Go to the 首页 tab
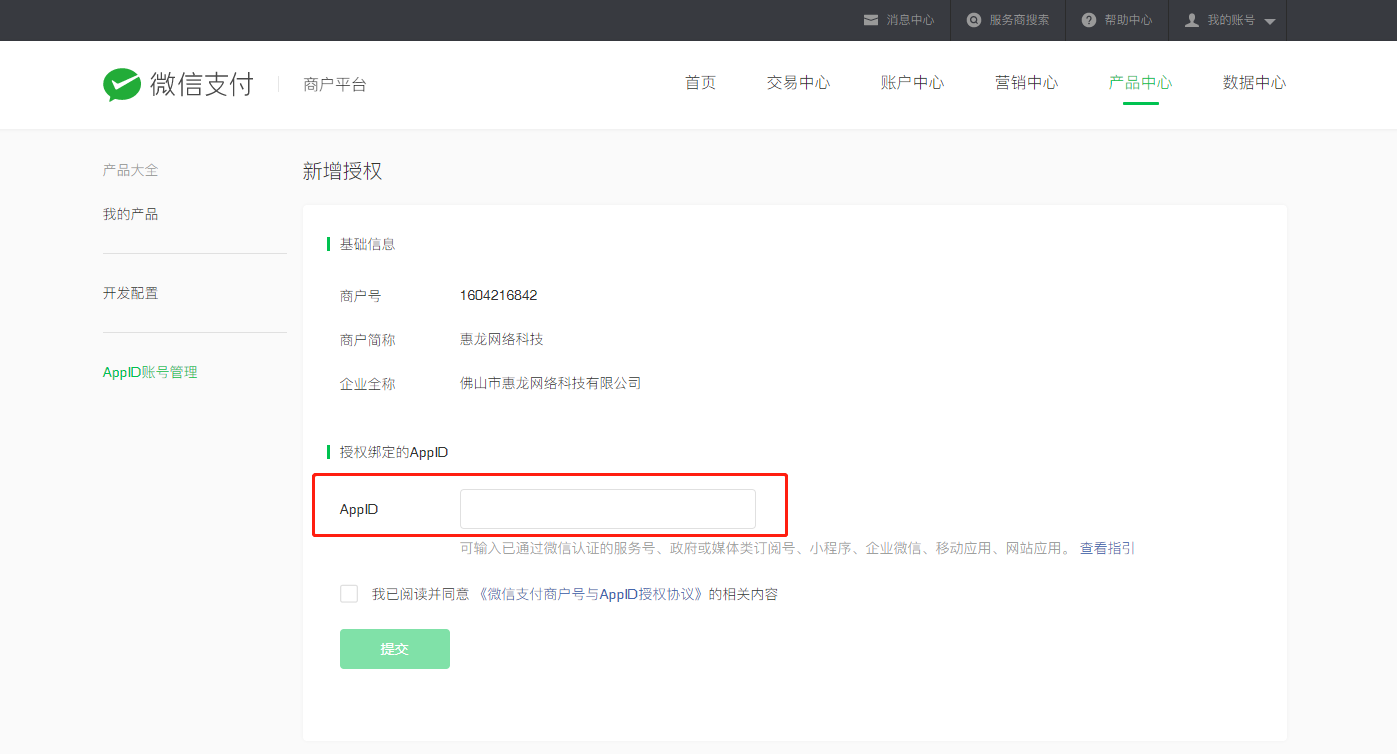1397x754 pixels. tap(700, 83)
